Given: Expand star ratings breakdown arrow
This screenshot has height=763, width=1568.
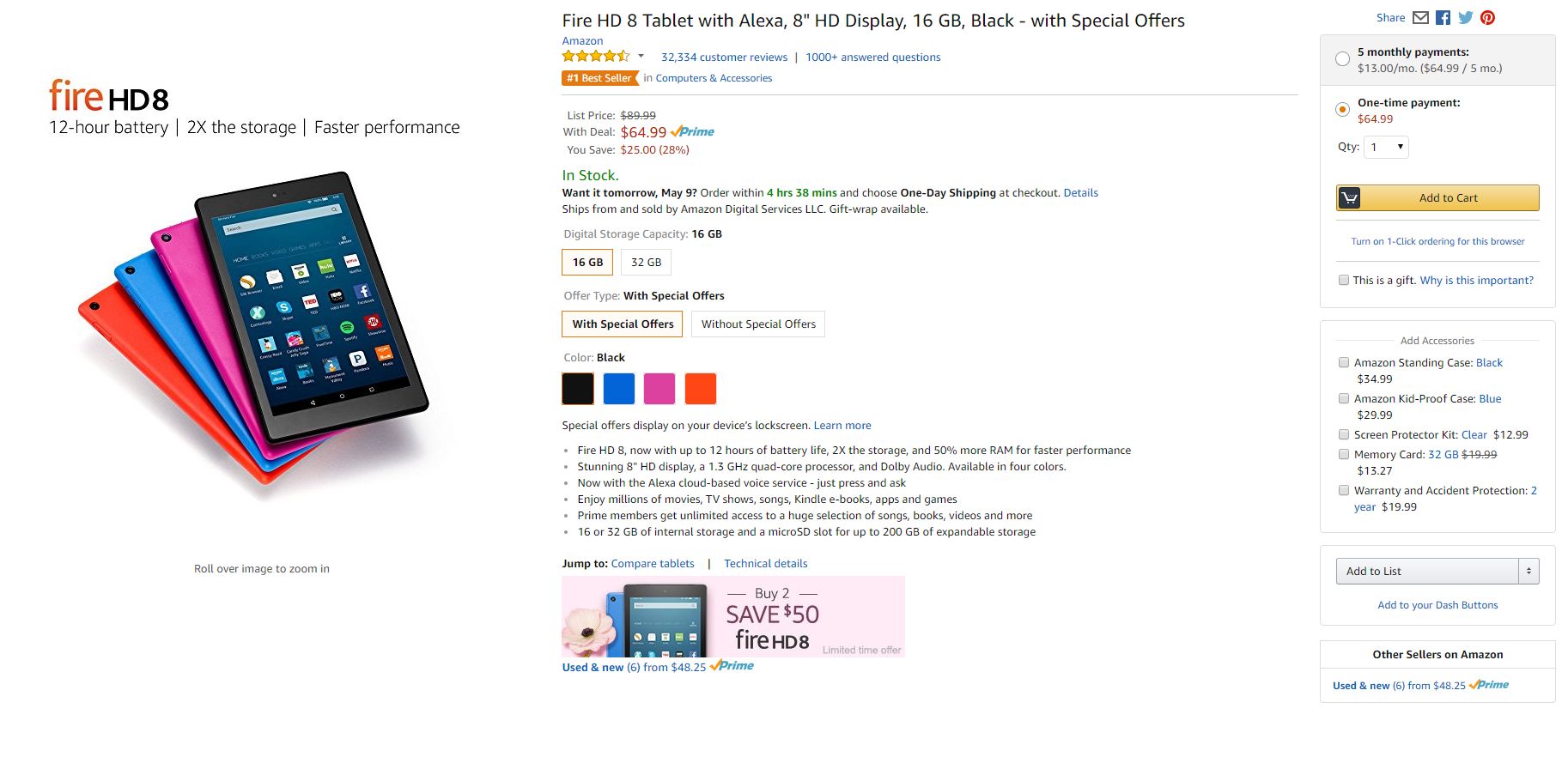Looking at the screenshot, I should (x=641, y=57).
